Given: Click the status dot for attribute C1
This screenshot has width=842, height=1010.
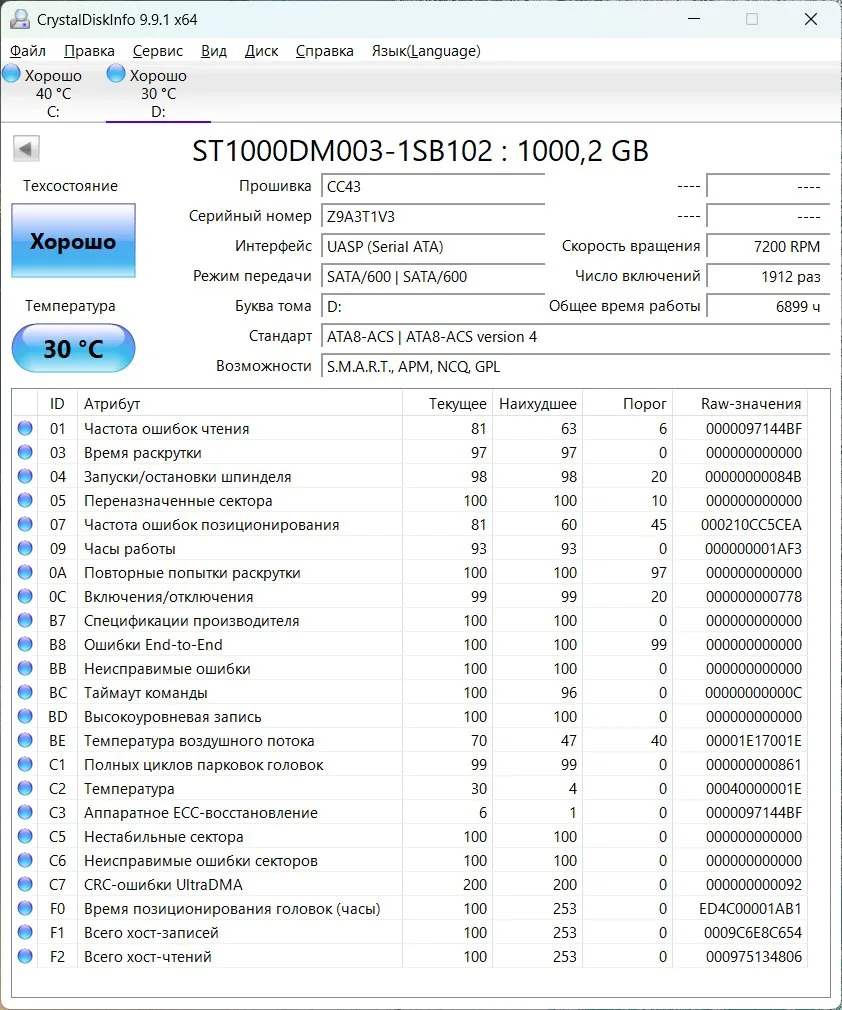Looking at the screenshot, I should tap(25, 764).
